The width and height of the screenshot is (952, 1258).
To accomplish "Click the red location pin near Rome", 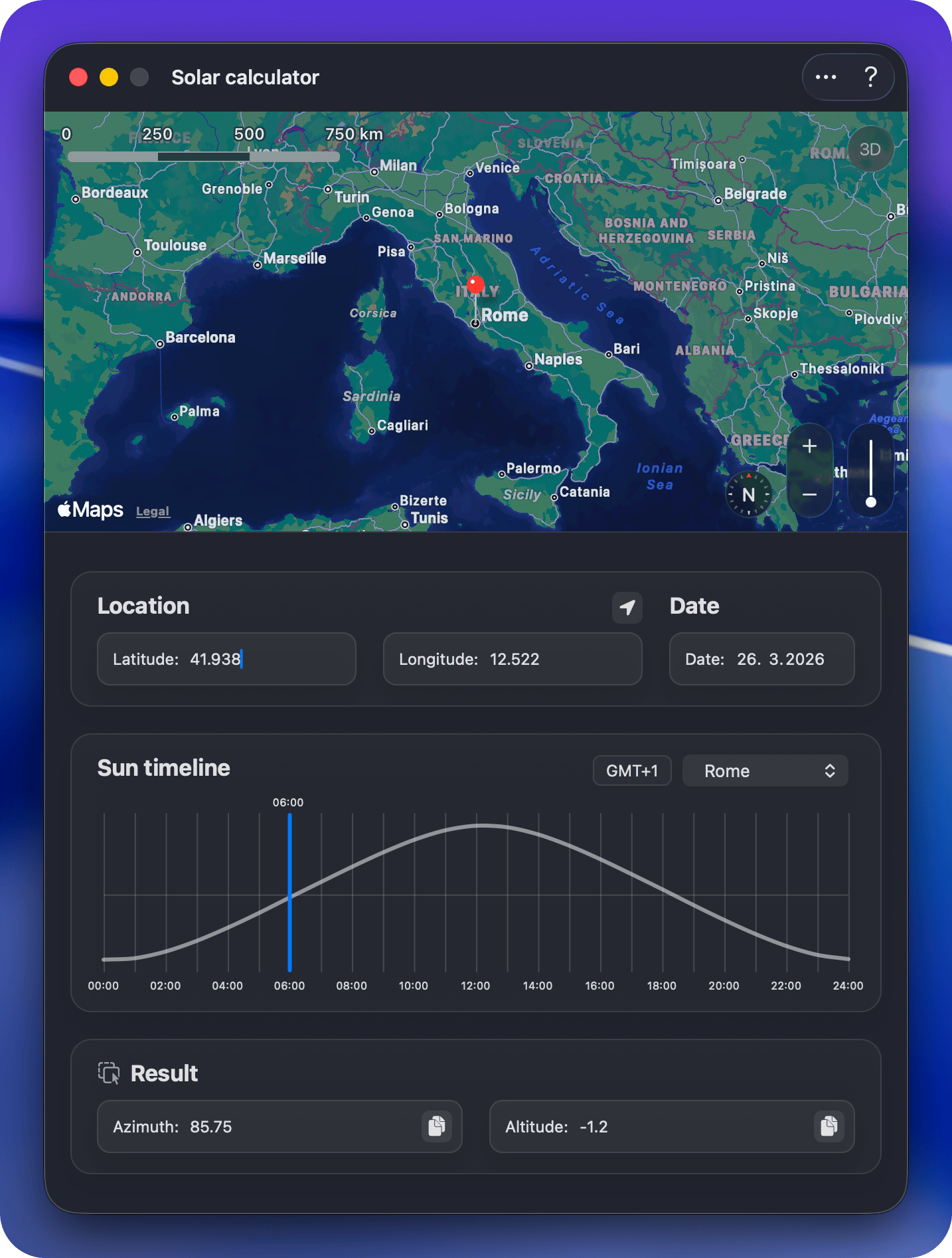I will tap(475, 286).
